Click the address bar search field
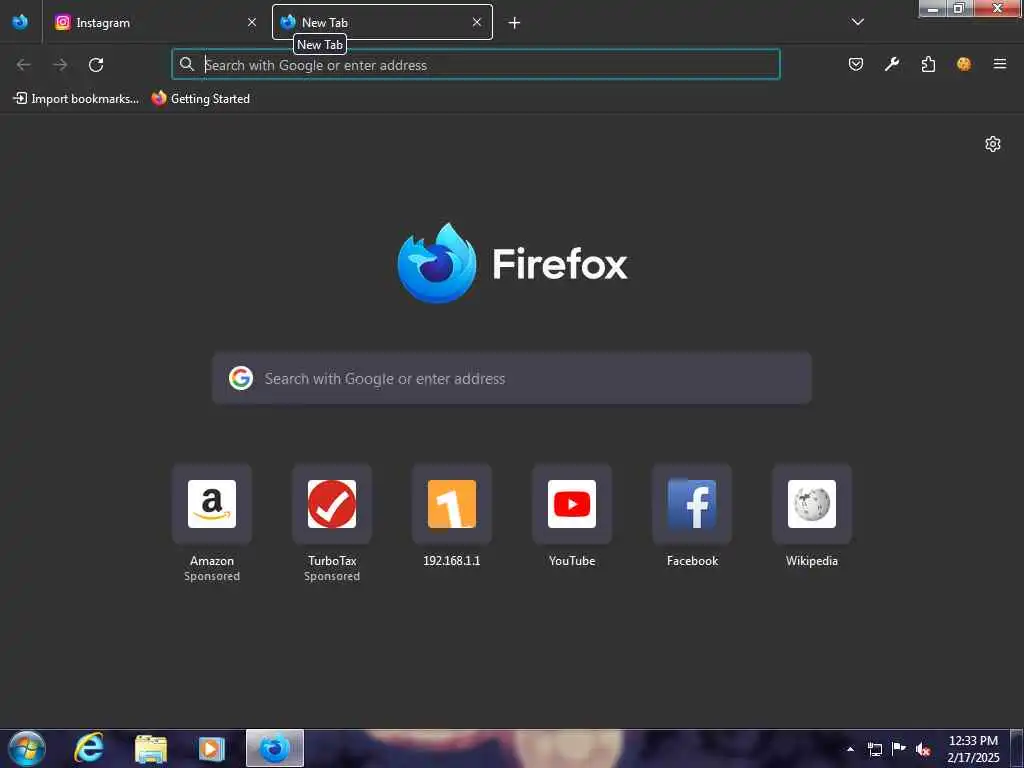 coord(476,65)
